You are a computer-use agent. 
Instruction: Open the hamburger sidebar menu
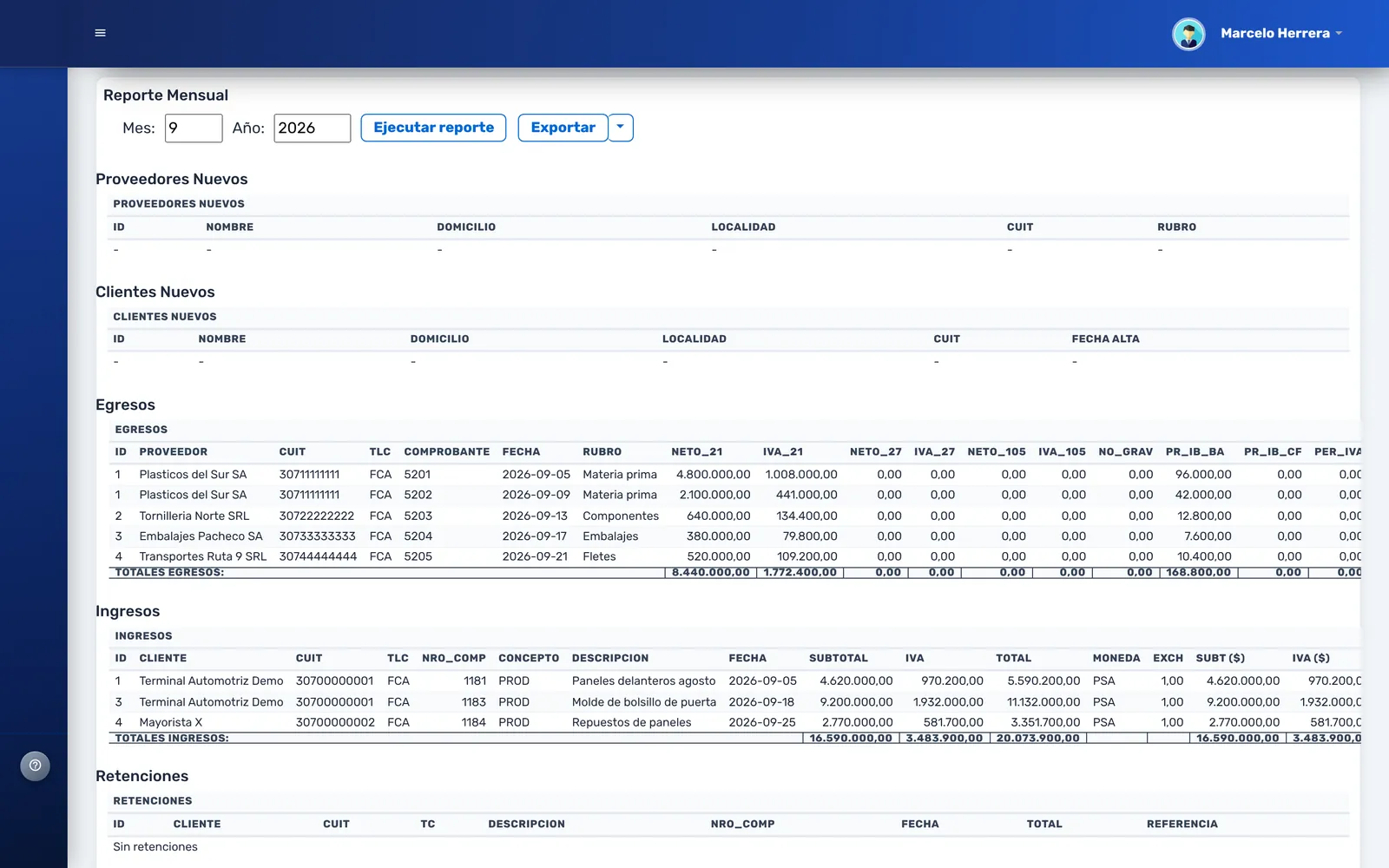point(100,33)
